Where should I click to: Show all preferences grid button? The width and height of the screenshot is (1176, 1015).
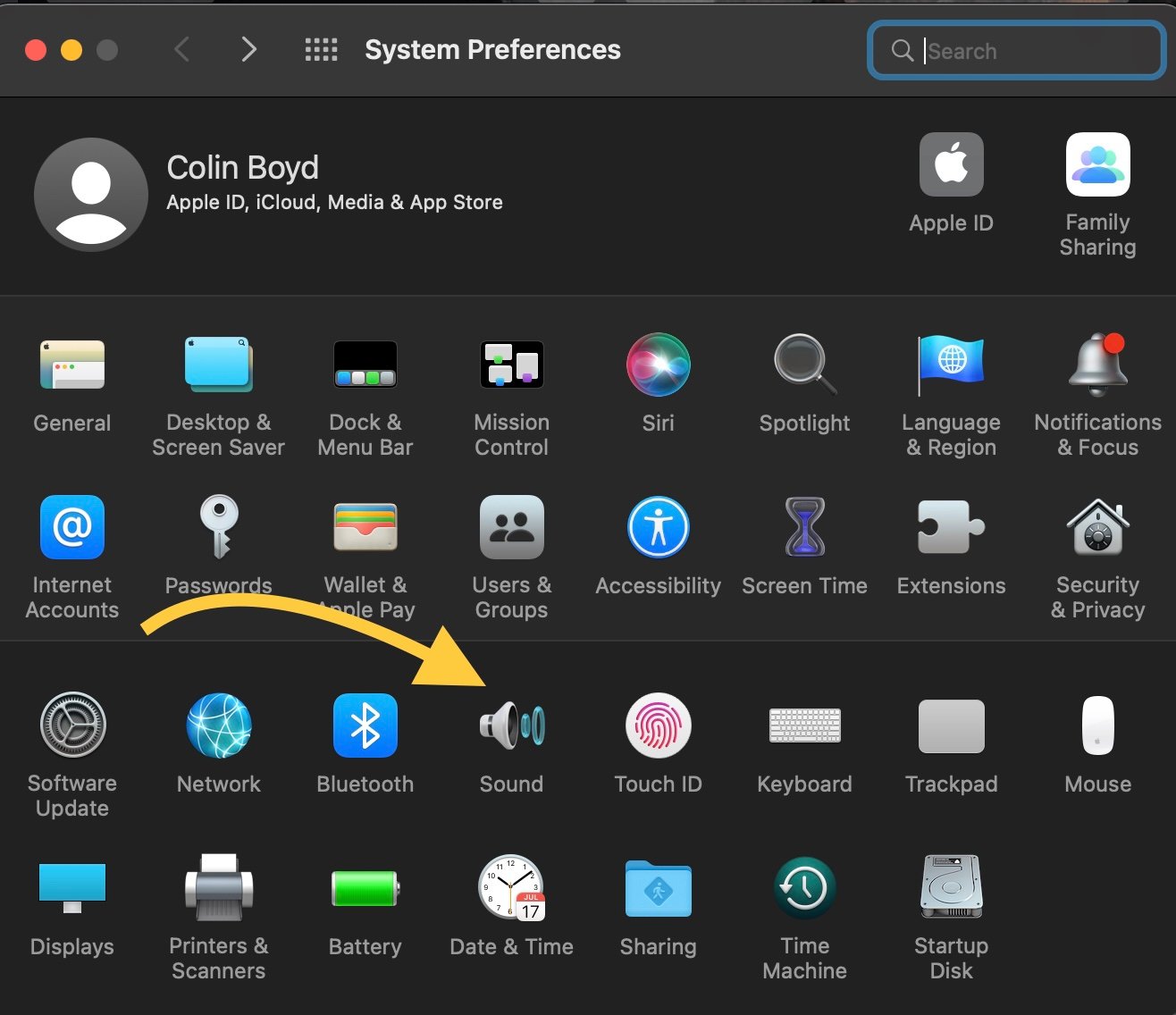click(321, 49)
